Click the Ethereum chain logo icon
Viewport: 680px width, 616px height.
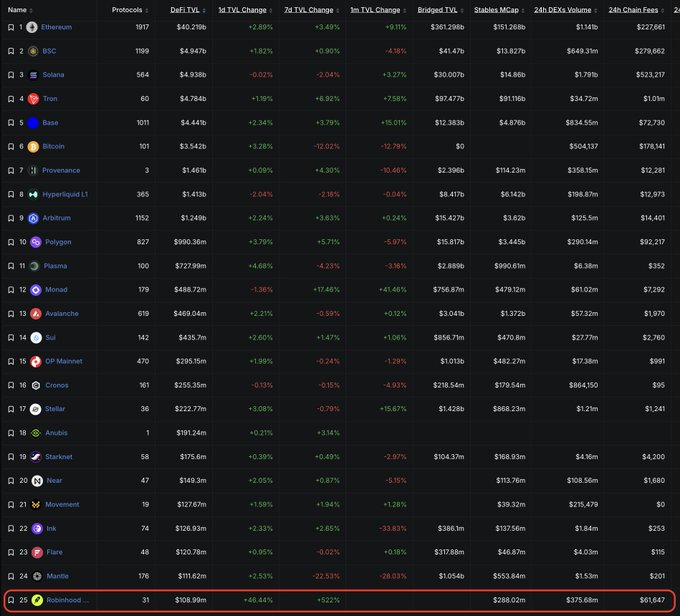(x=32, y=27)
